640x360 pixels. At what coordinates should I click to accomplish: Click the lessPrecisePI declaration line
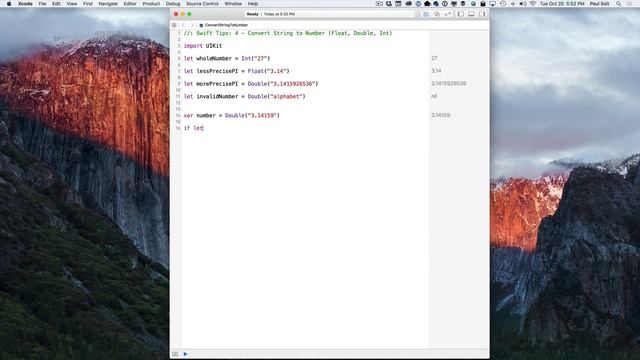click(237, 71)
